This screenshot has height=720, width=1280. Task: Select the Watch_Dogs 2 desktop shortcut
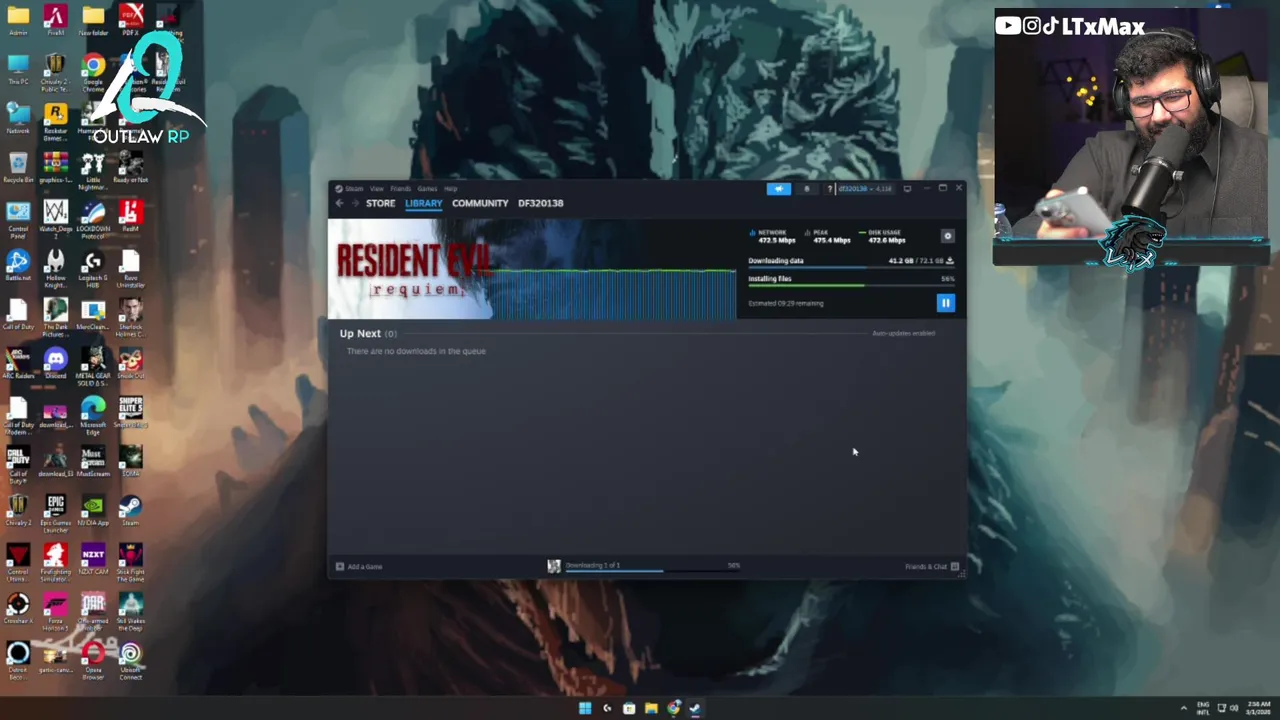click(x=56, y=219)
